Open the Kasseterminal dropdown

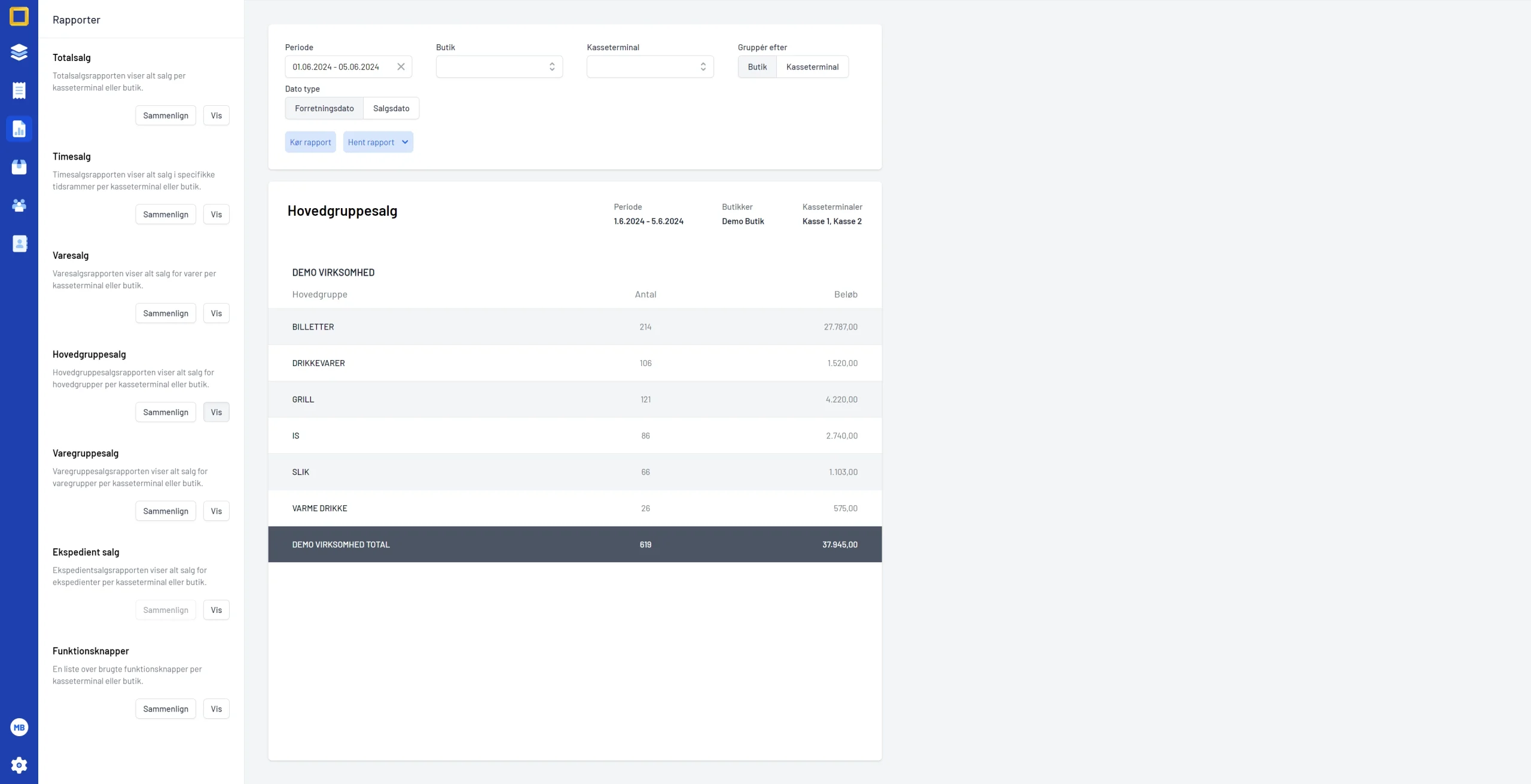pos(650,67)
